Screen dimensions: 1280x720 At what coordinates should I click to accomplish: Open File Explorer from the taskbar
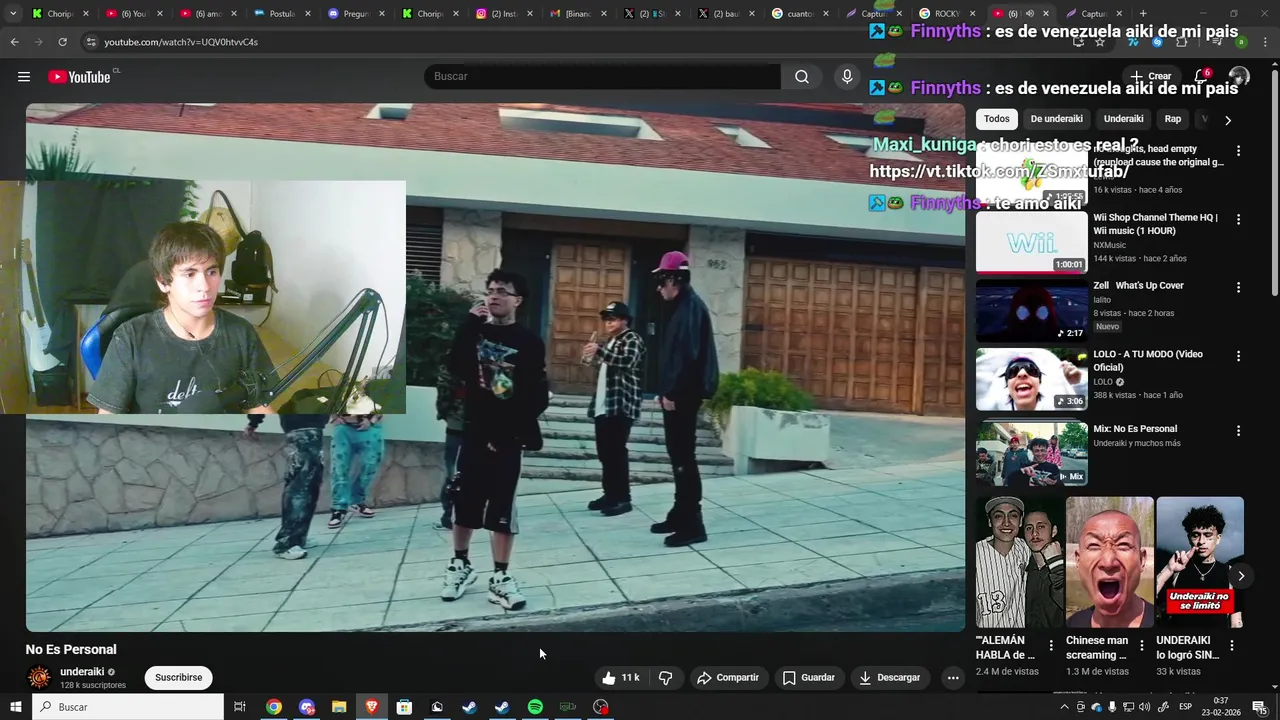[339, 707]
